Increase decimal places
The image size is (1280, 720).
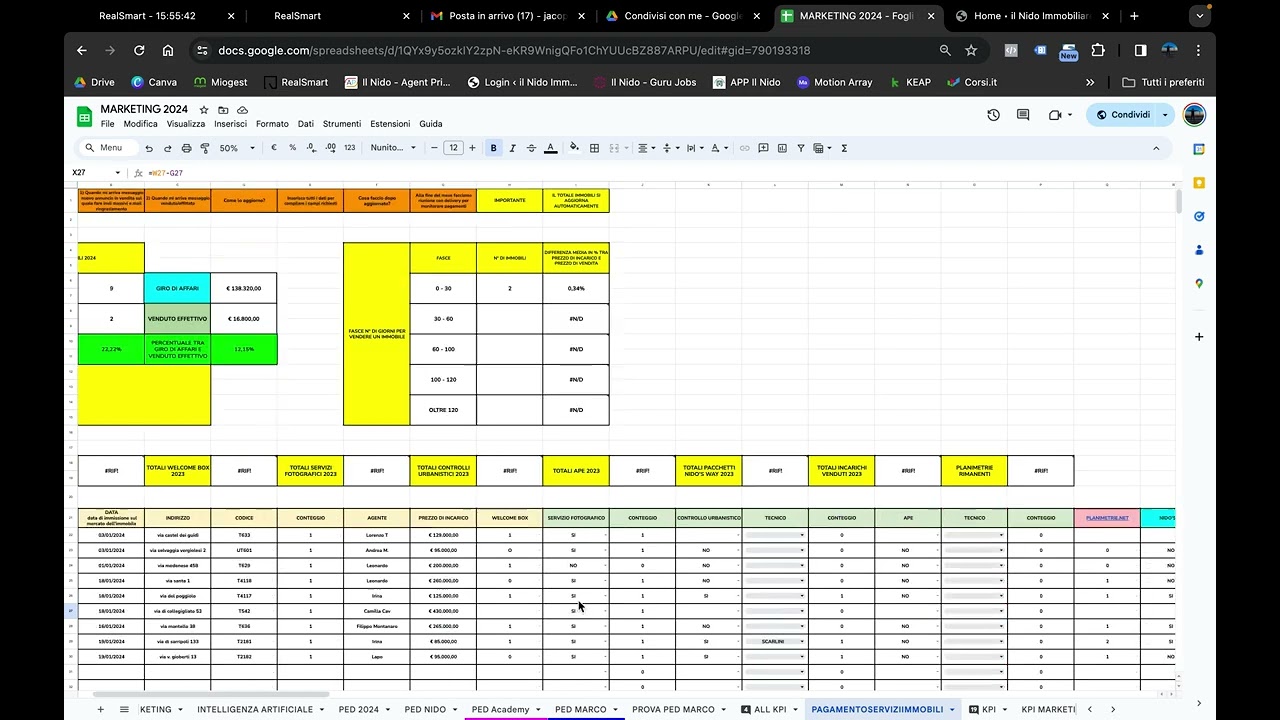click(x=330, y=148)
